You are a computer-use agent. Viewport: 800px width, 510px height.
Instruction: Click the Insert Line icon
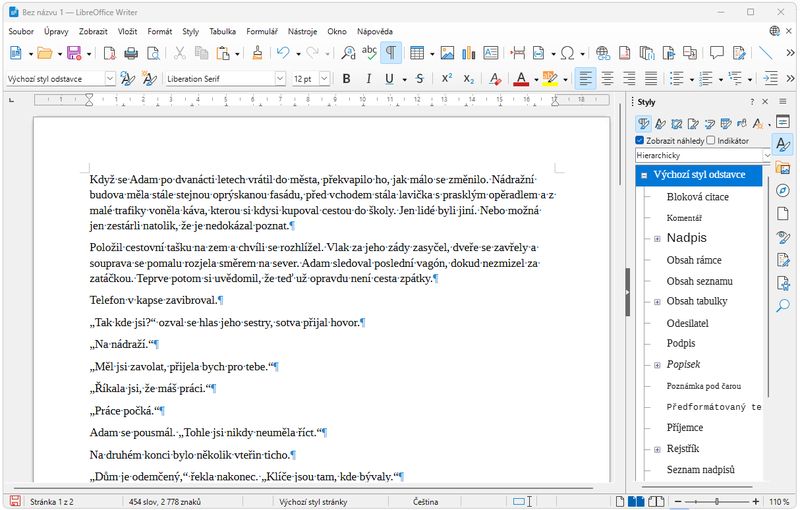point(766,53)
